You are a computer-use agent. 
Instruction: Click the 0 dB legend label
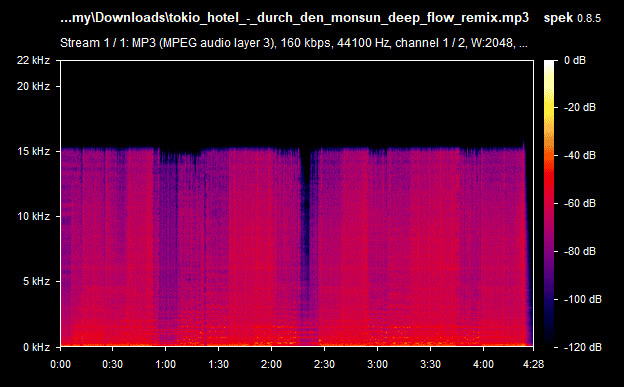pyautogui.click(x=575, y=61)
